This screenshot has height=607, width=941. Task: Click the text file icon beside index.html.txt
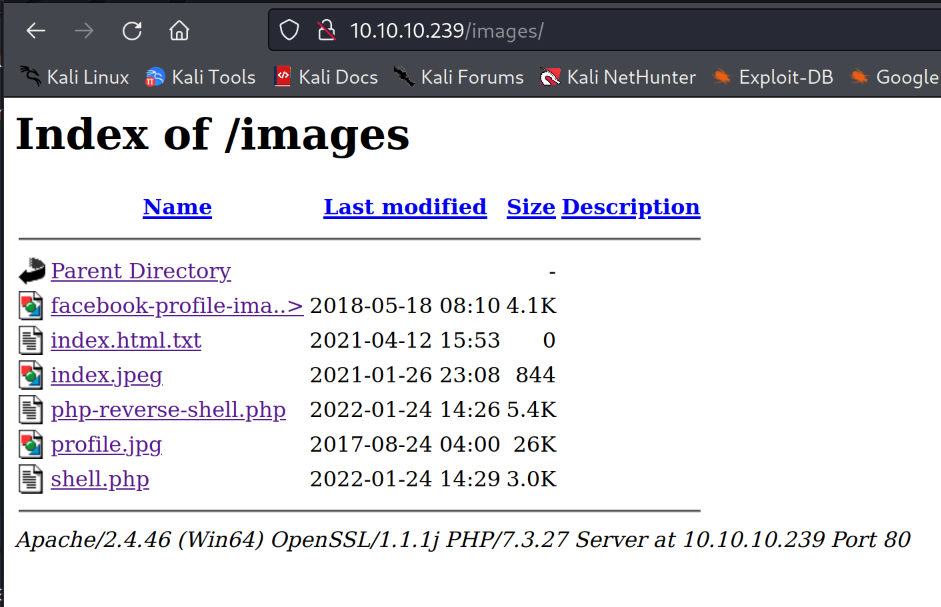tap(32, 341)
